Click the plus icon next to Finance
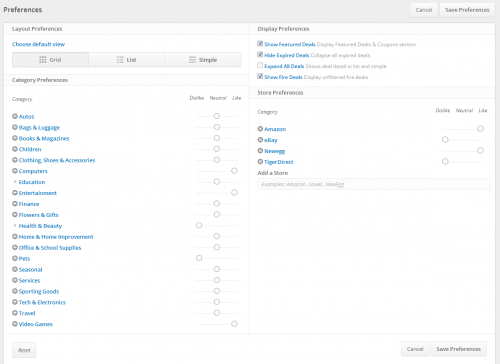500x364 pixels. coord(15,204)
